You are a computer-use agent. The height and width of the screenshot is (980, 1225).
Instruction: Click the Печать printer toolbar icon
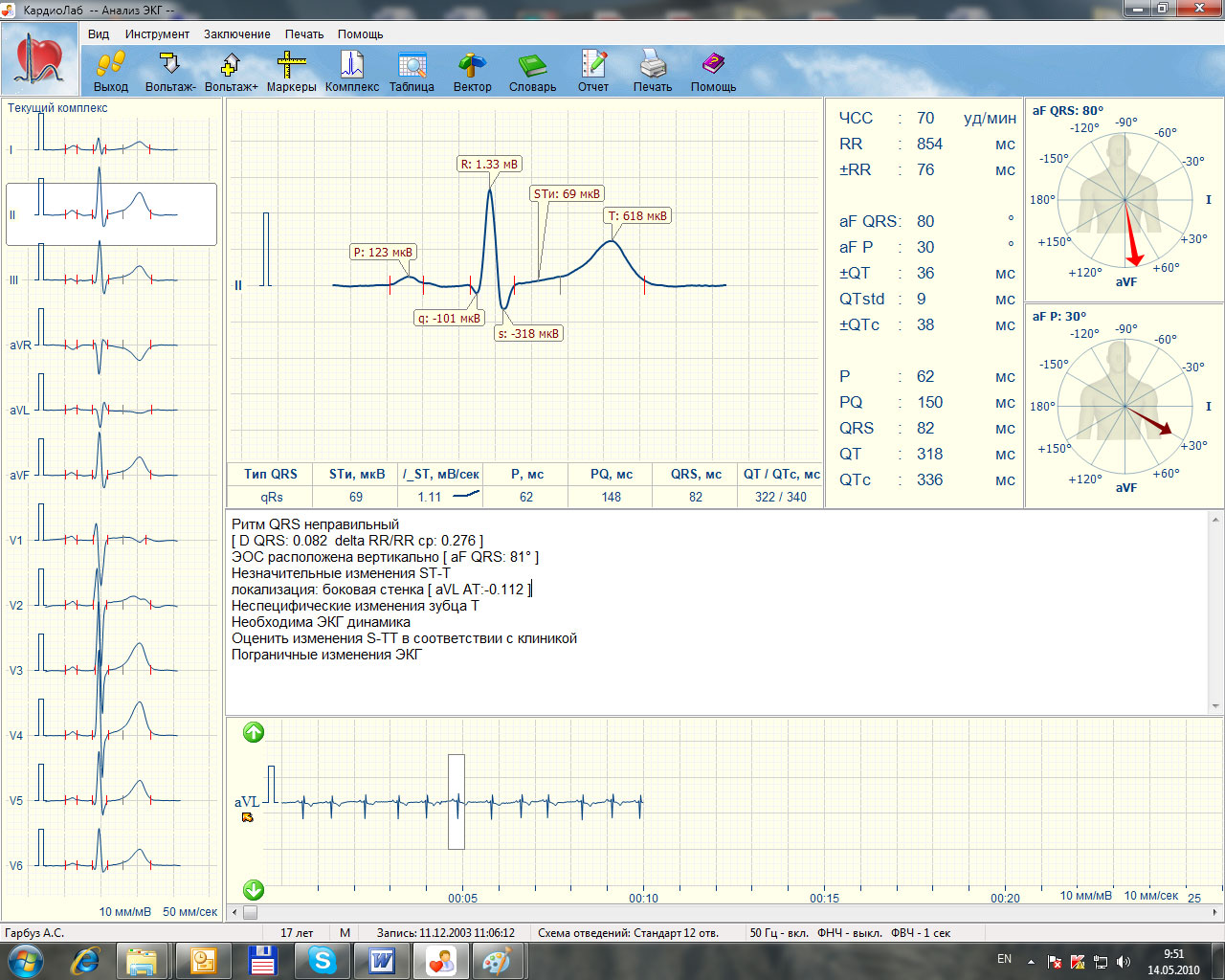653,66
